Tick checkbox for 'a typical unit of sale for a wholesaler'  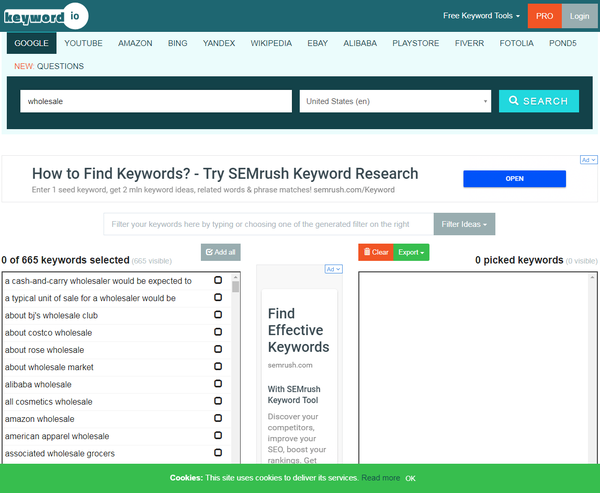[218, 297]
